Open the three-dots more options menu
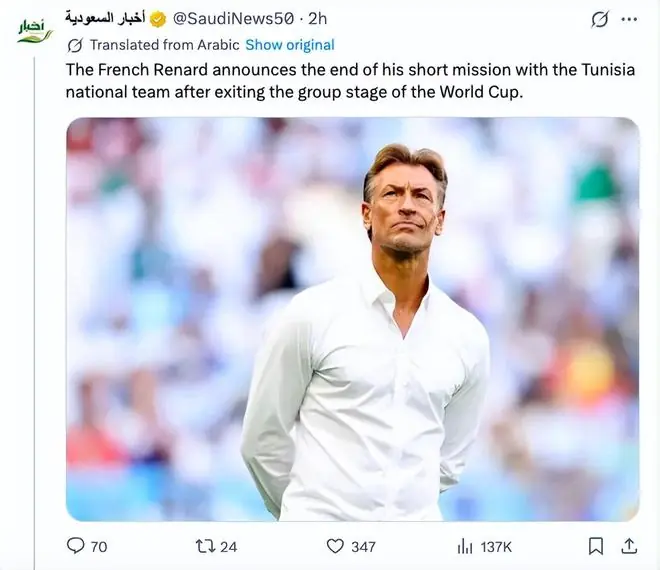The image size is (660, 570). (x=629, y=19)
